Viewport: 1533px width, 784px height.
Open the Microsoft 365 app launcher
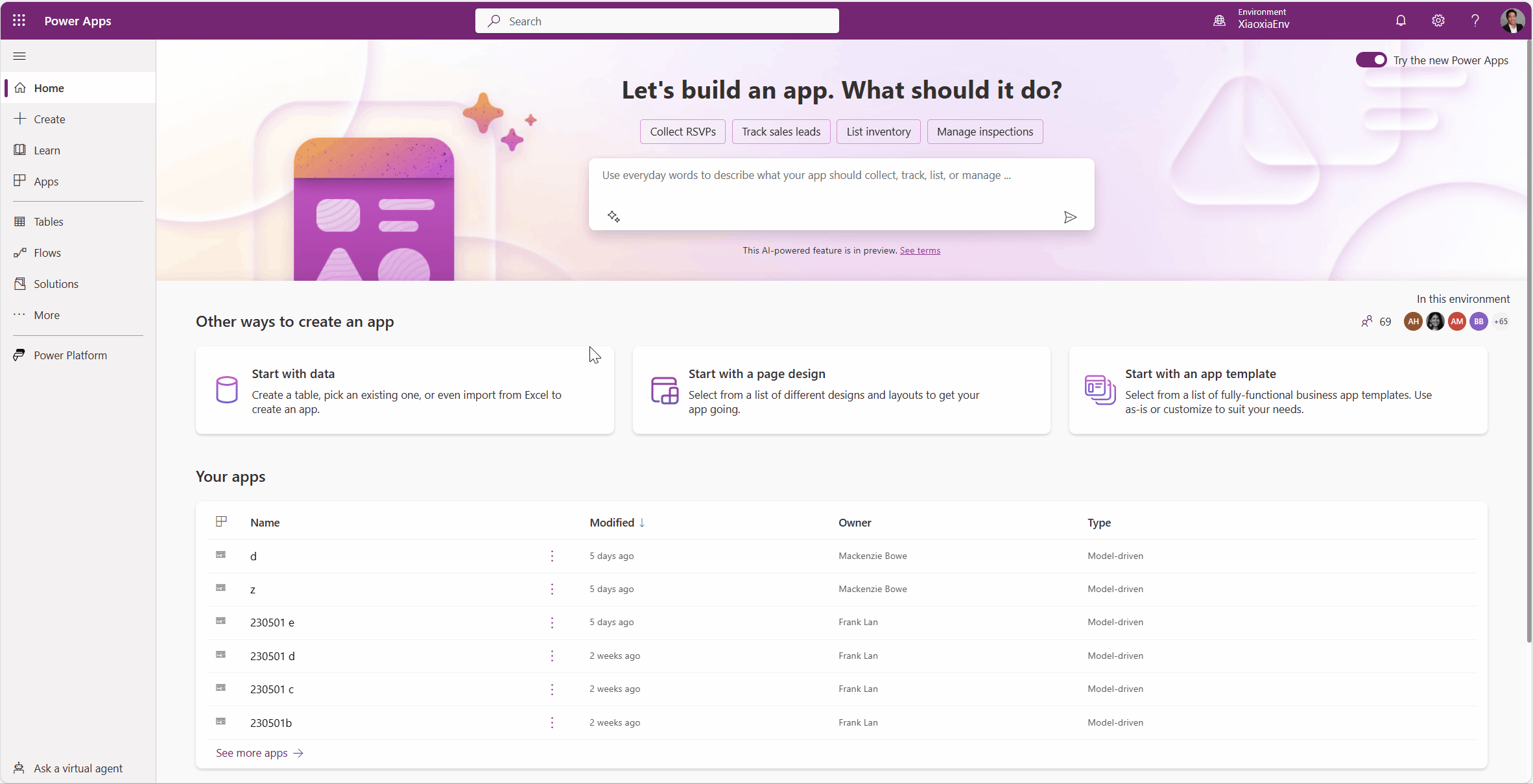(x=19, y=20)
